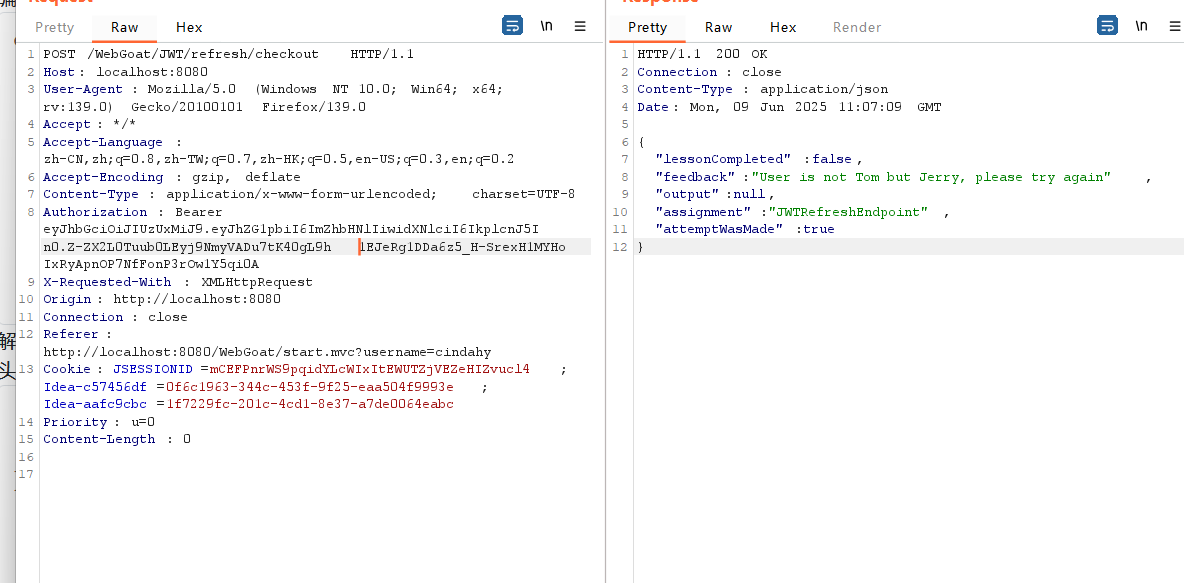Click the "feedback" message text in response
Screen dimensions: 1184x583
(x=934, y=177)
